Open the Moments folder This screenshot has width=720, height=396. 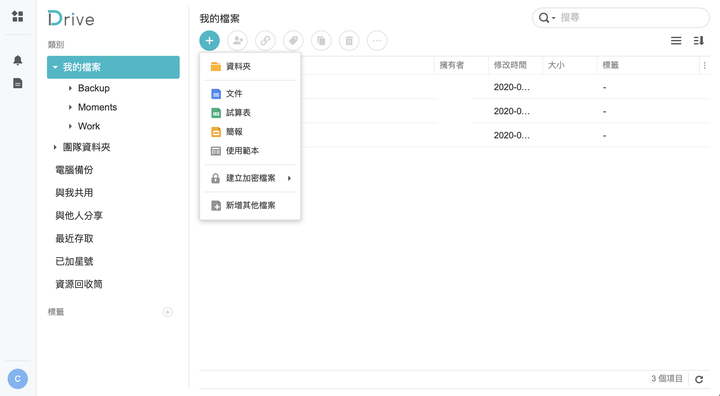[97, 107]
